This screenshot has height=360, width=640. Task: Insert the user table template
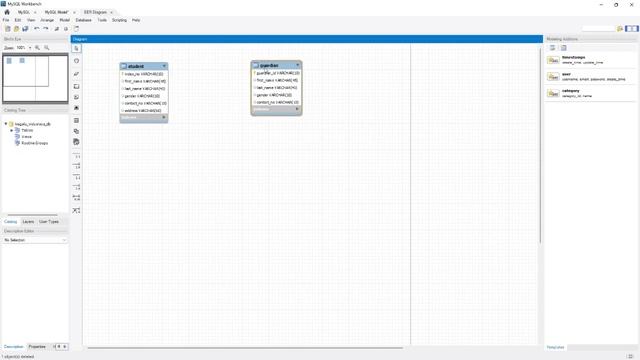point(591,77)
